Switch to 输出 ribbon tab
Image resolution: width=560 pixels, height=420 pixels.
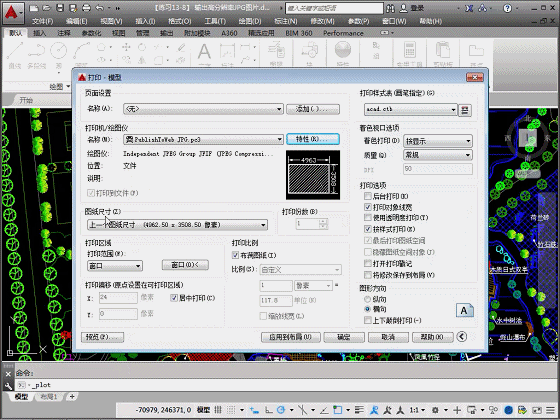tap(166, 33)
